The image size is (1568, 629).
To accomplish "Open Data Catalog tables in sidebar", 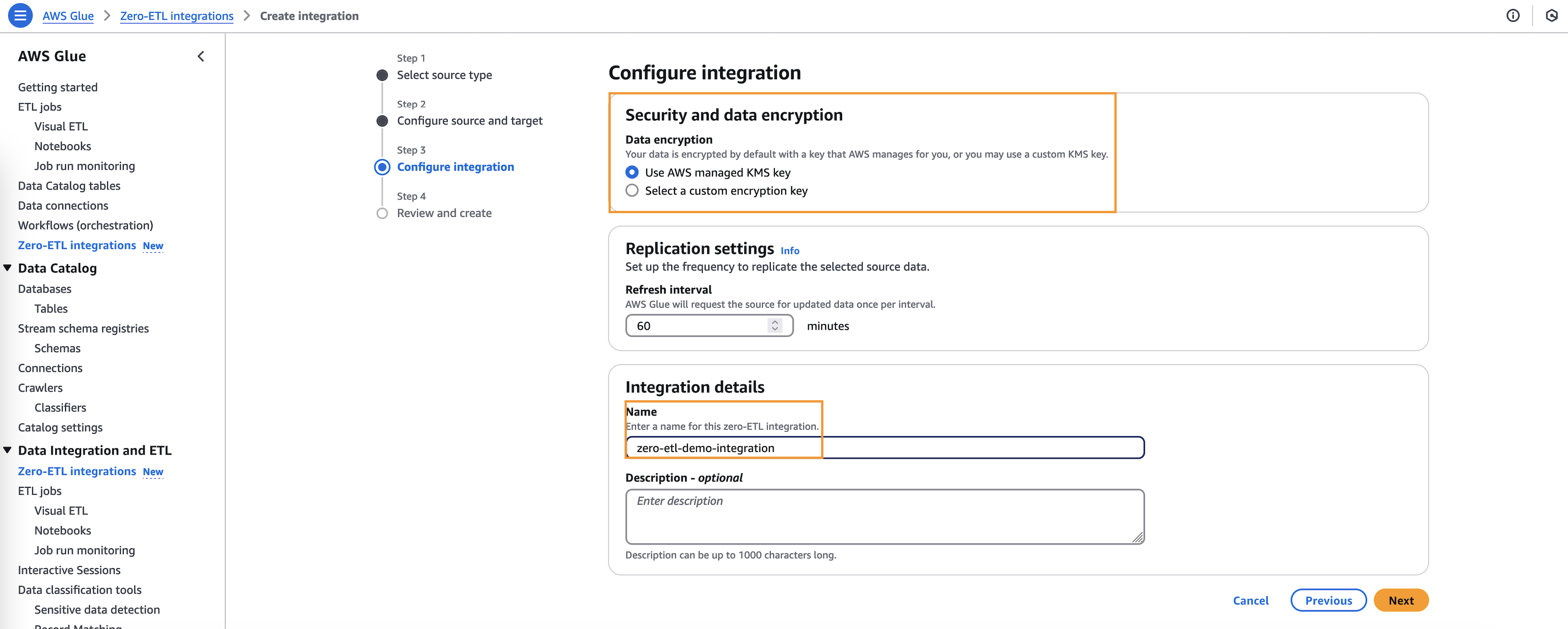I will pos(69,186).
